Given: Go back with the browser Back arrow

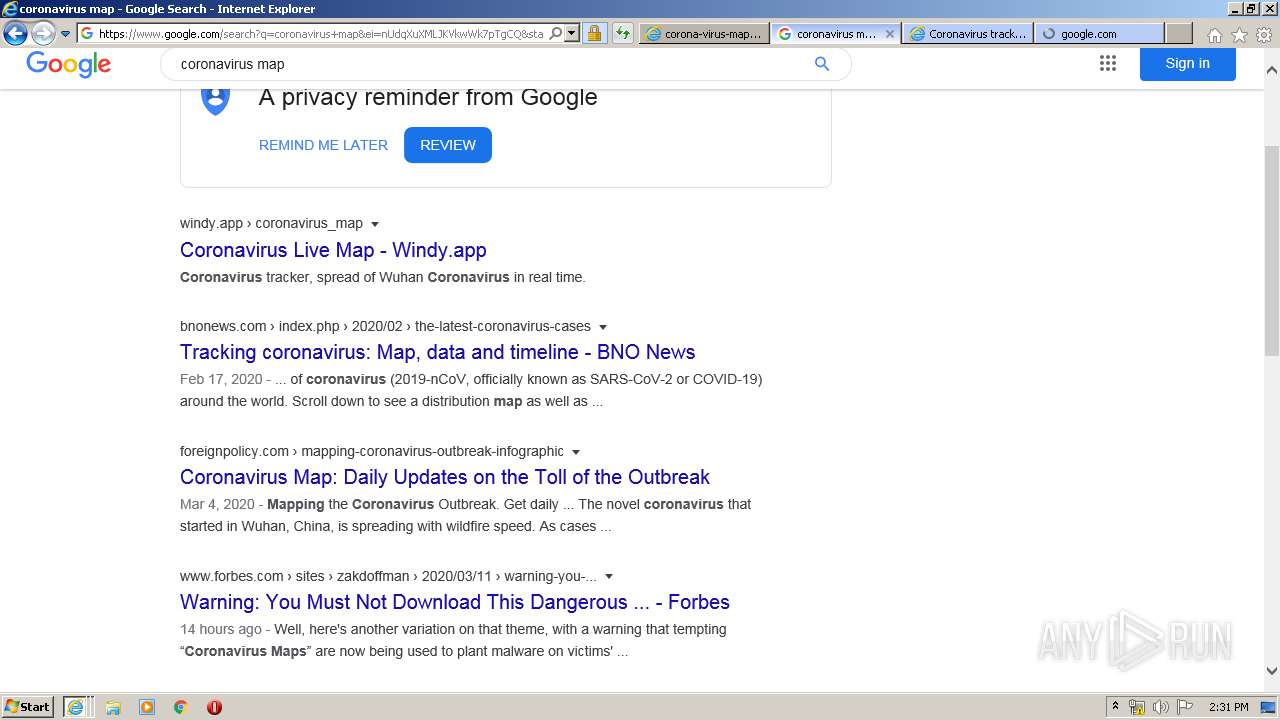Looking at the screenshot, I should pyautogui.click(x=15, y=33).
